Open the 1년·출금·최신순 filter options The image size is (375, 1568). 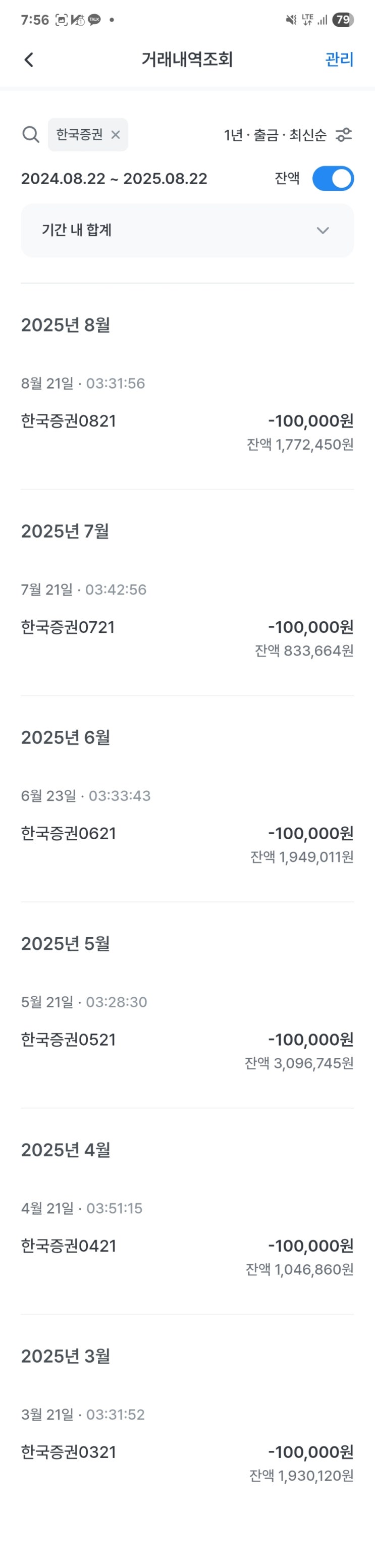click(275, 135)
